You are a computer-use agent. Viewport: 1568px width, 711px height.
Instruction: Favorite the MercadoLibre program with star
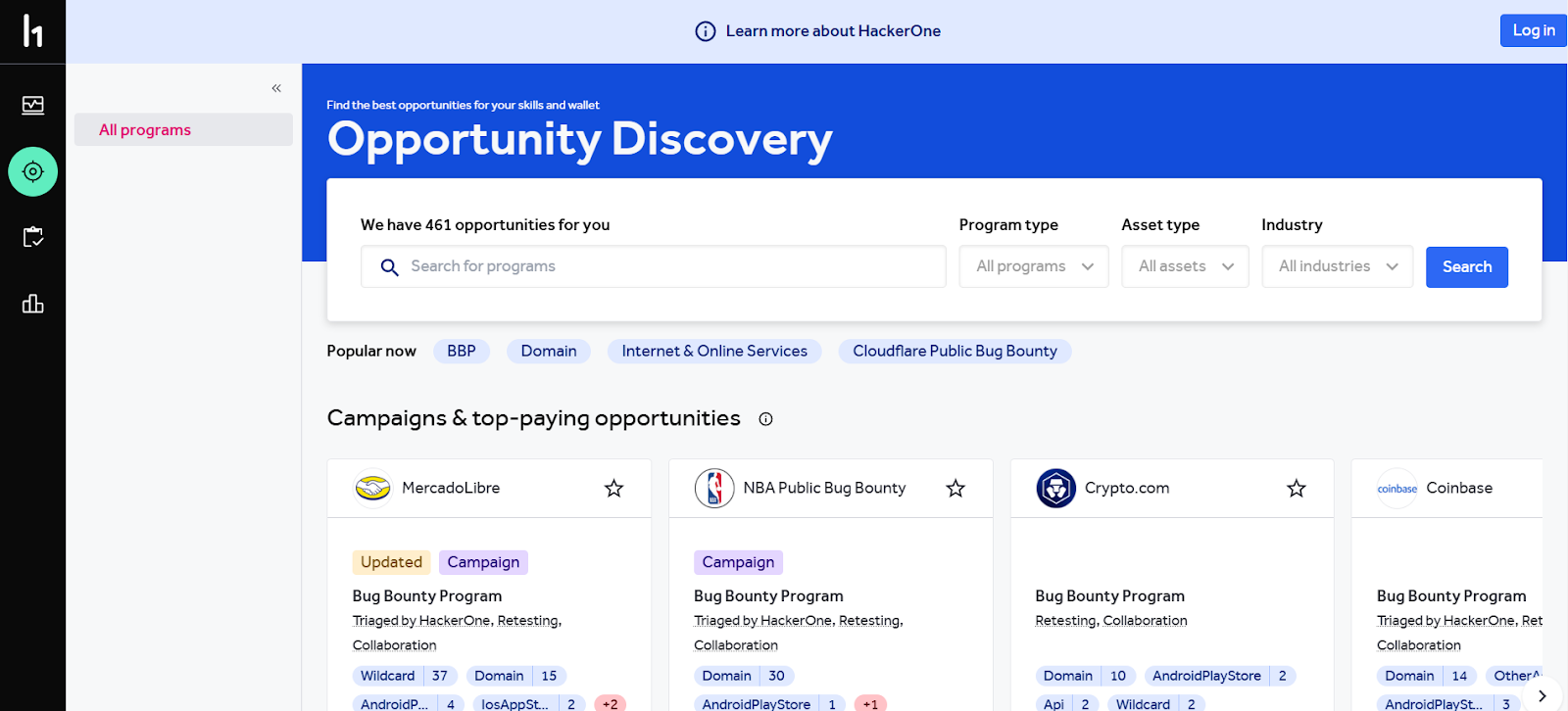(x=613, y=488)
